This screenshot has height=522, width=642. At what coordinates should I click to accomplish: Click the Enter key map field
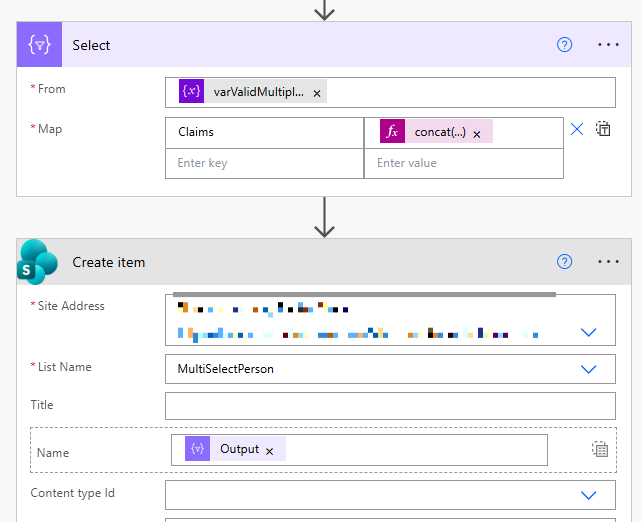pos(264,163)
